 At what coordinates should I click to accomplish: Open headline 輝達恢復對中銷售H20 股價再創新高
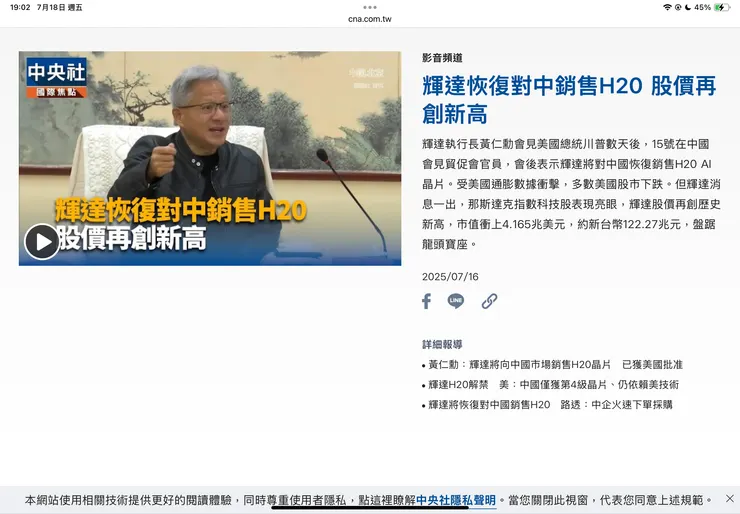click(569, 100)
